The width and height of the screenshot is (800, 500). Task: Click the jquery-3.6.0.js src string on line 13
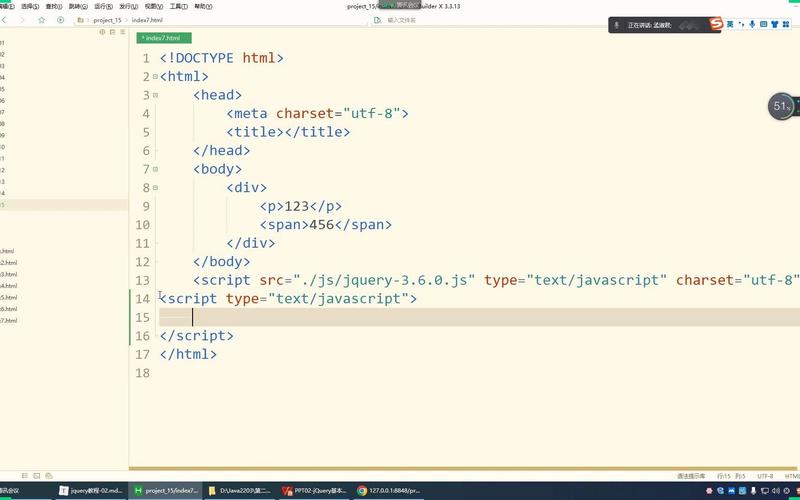[384, 280]
